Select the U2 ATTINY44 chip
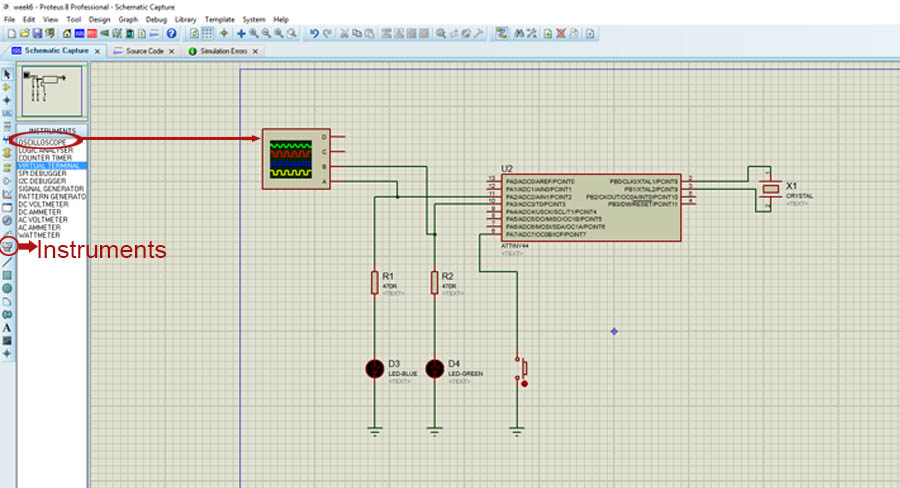Screen dimensions: 900x488 pos(591,208)
